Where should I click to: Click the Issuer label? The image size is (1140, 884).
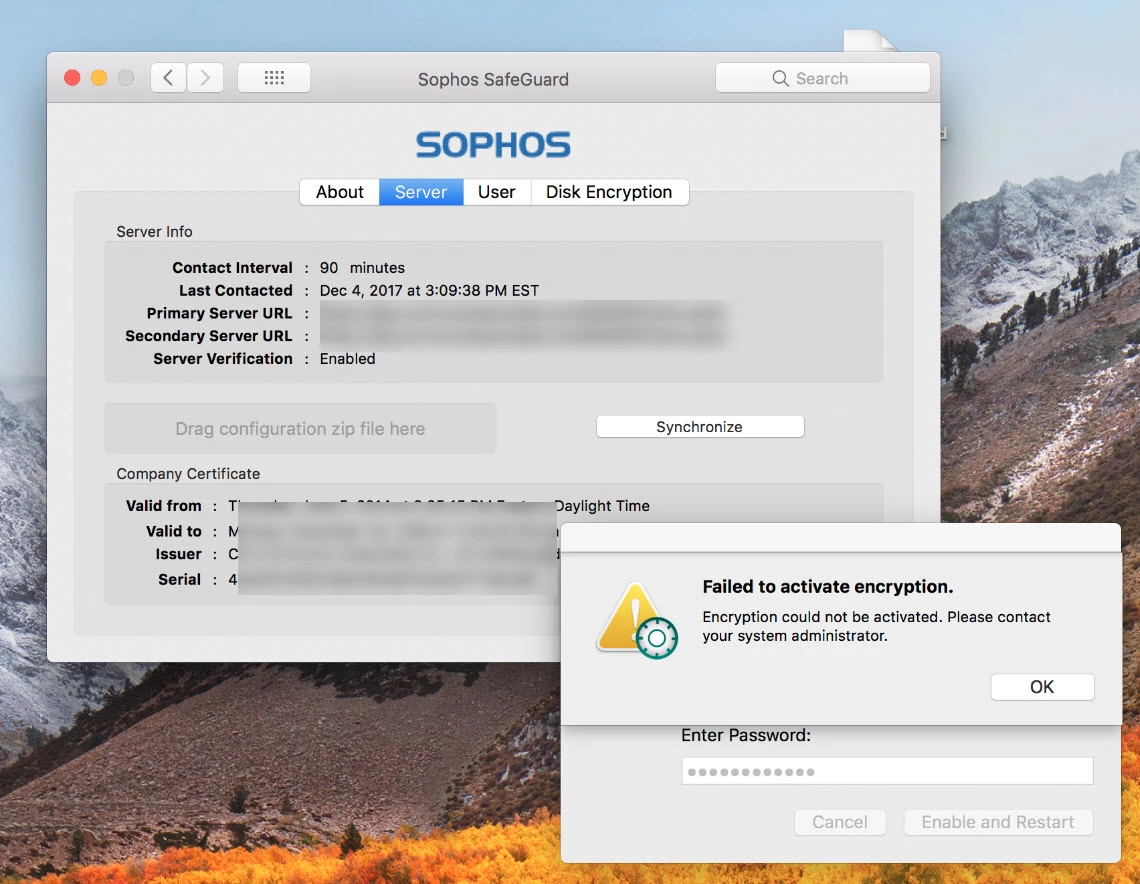click(x=178, y=554)
